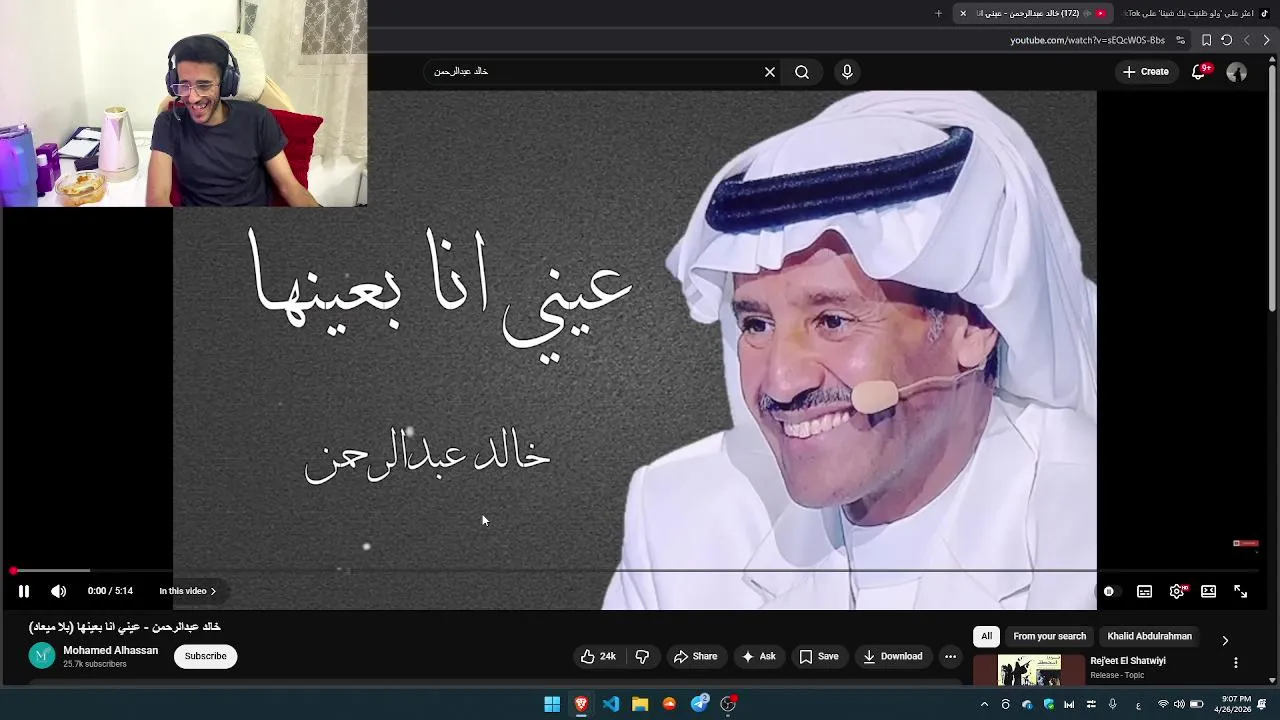Reload the page with the refresh icon
Screen dimensions: 1280x720
(x=1226, y=40)
